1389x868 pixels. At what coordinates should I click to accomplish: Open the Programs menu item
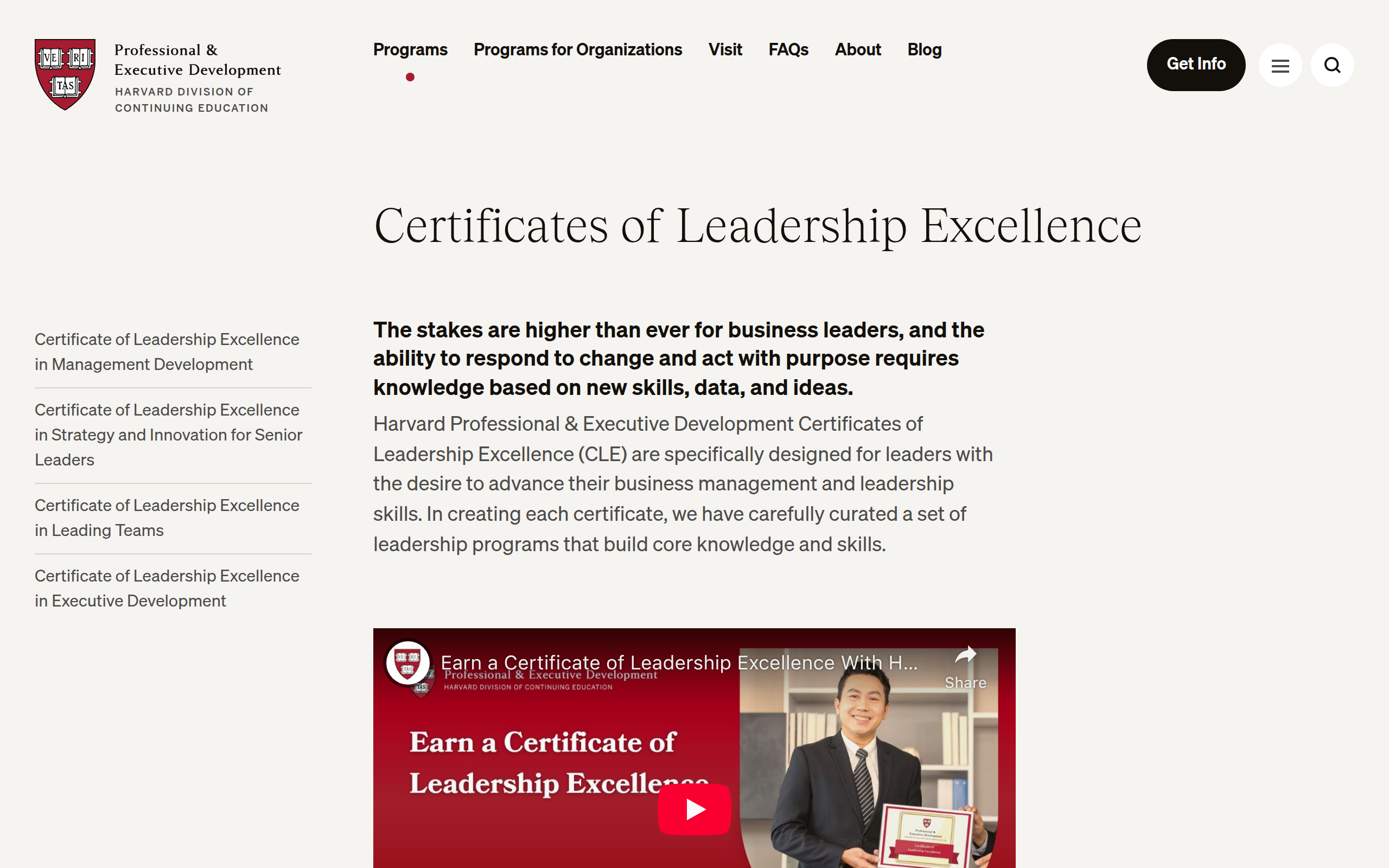tap(410, 50)
